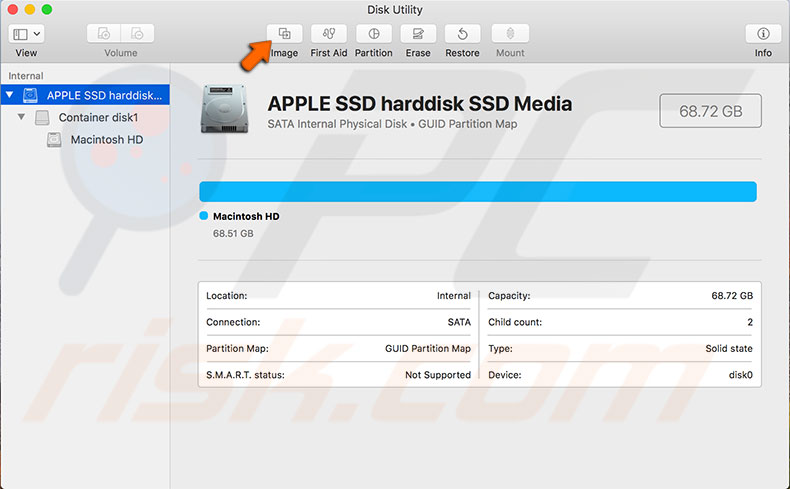This screenshot has height=489, width=790.
Task: Click the S.M.A.R.T. status Not Supported value
Action: (438, 375)
